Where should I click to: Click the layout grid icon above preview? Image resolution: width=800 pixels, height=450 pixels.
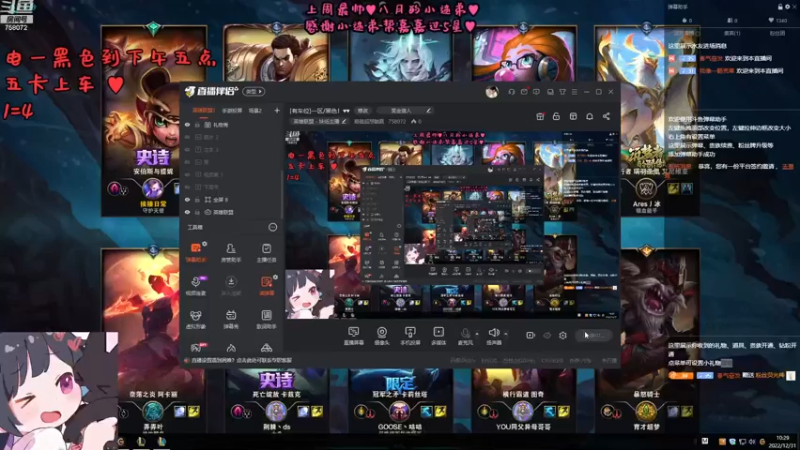tap(573, 116)
